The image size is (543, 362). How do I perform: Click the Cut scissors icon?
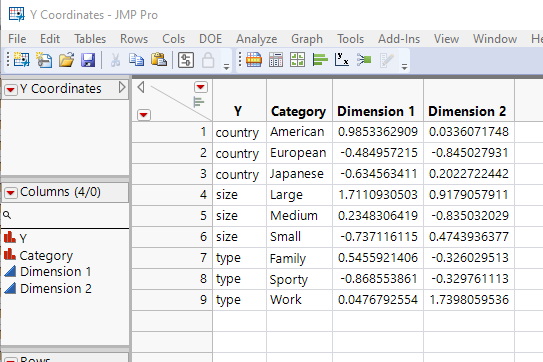point(115,60)
